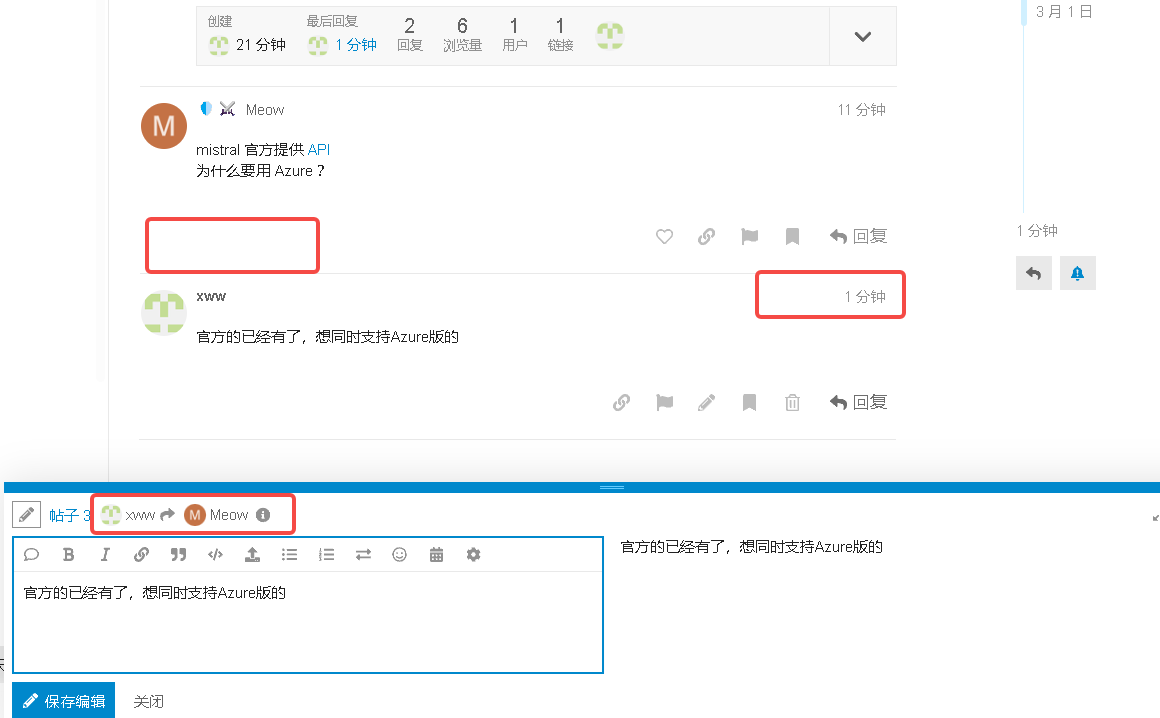Click inside the composer text area
1160x718 pixels.
pos(308,621)
